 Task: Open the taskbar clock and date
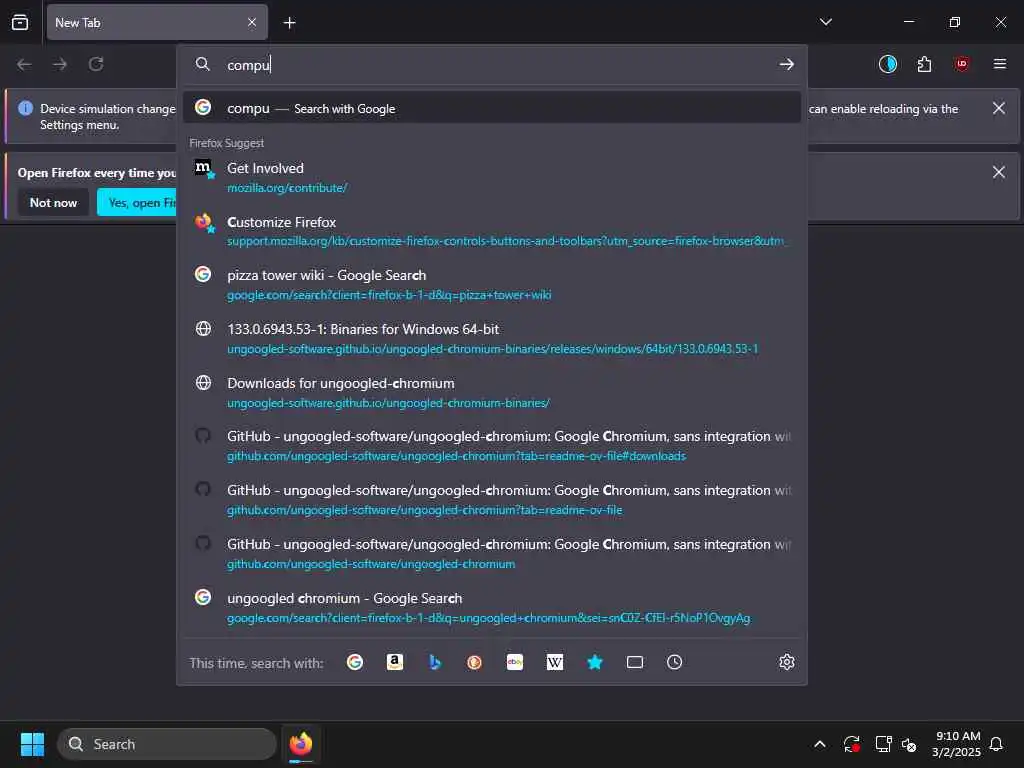click(x=957, y=744)
